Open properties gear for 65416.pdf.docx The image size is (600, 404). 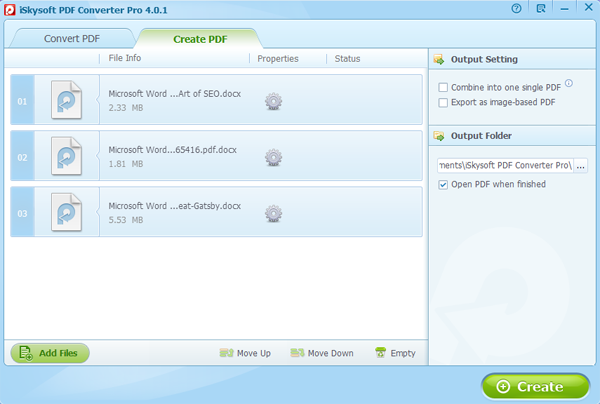pyautogui.click(x=273, y=157)
